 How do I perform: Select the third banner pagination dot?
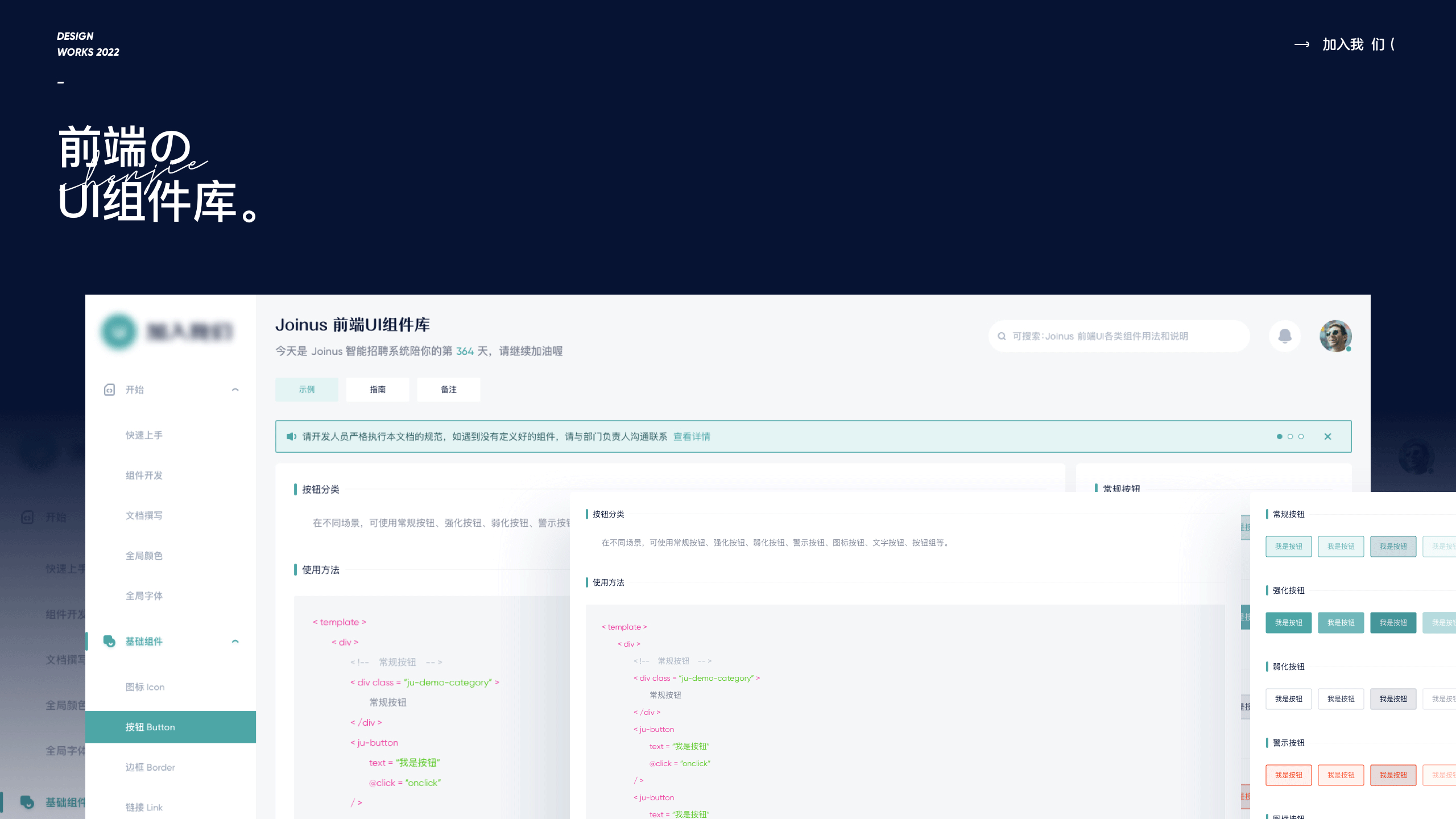click(1301, 436)
